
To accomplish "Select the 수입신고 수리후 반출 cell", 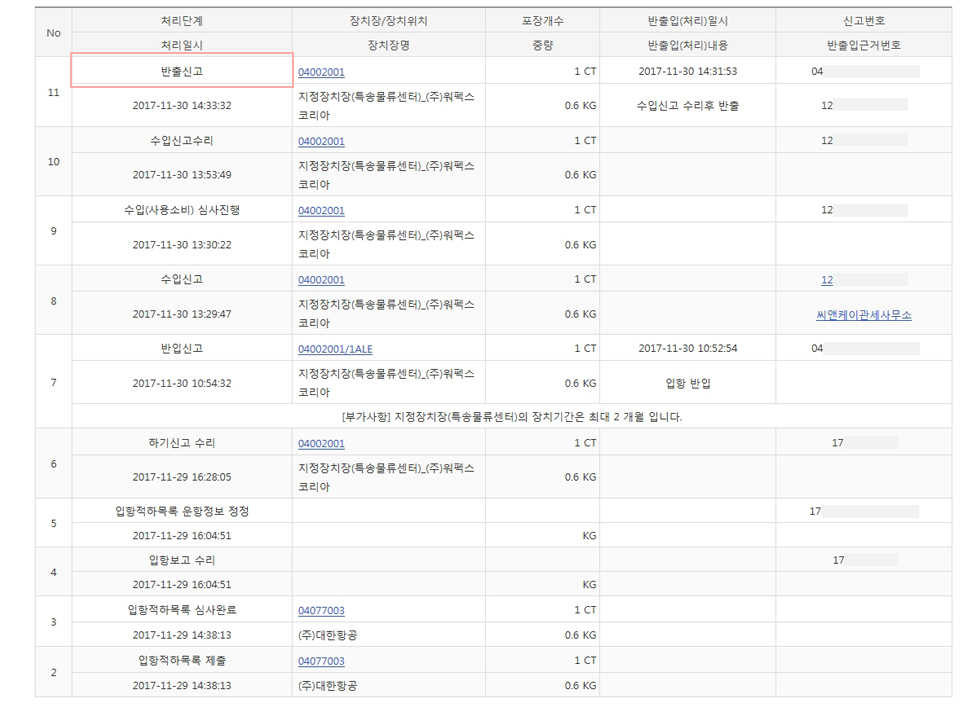I will [687, 105].
